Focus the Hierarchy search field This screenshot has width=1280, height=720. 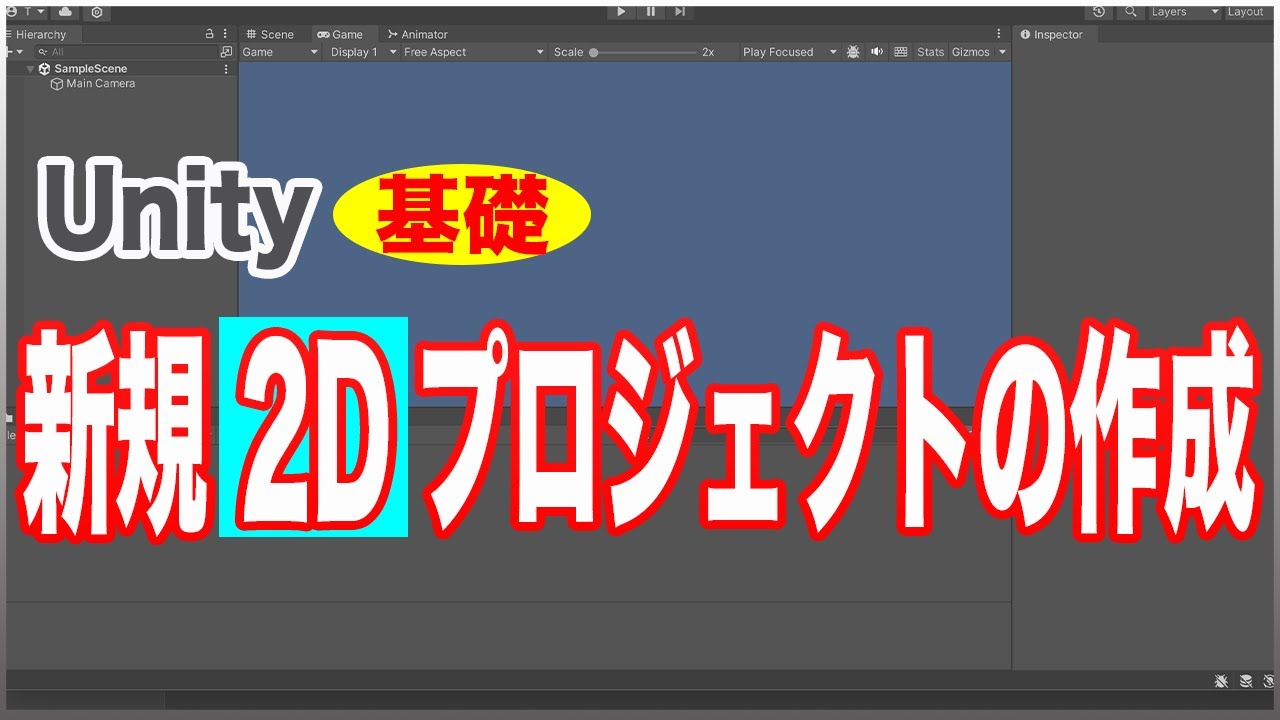[126, 52]
